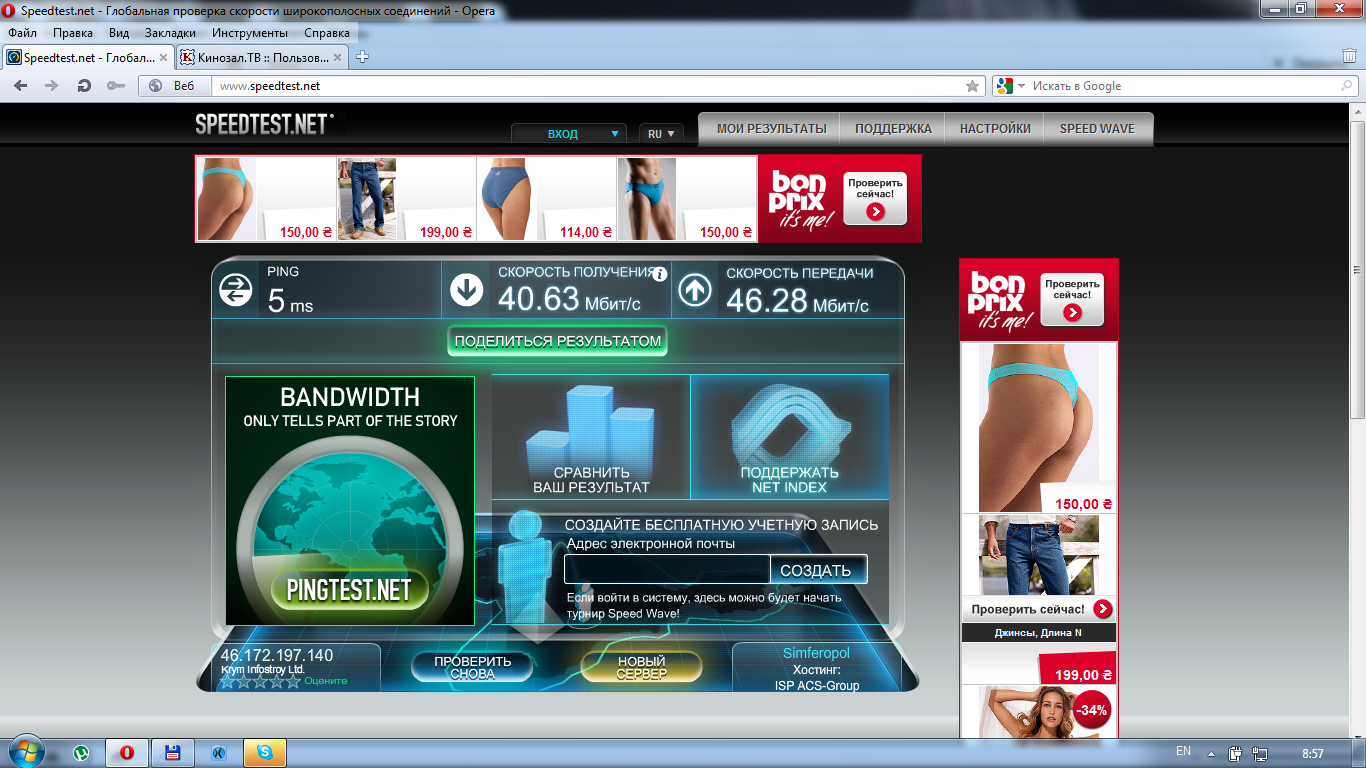Click the info icon near Скорость получения
Screen dimensions: 1366x768
tap(660, 273)
